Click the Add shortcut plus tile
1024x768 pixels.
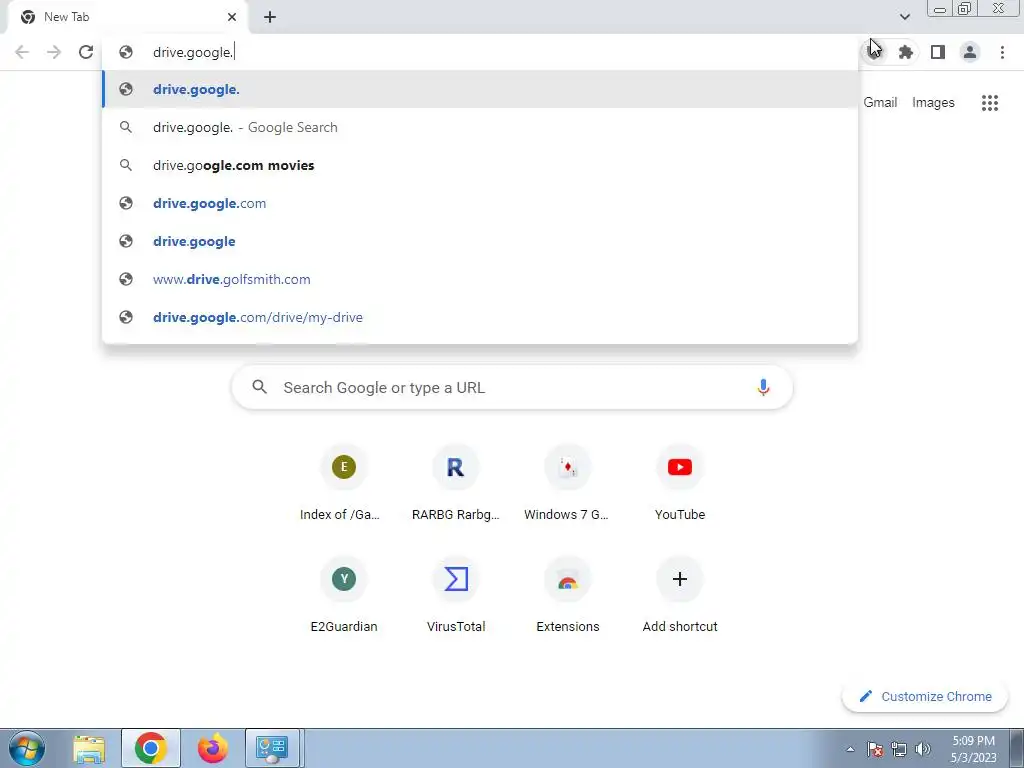pos(680,596)
